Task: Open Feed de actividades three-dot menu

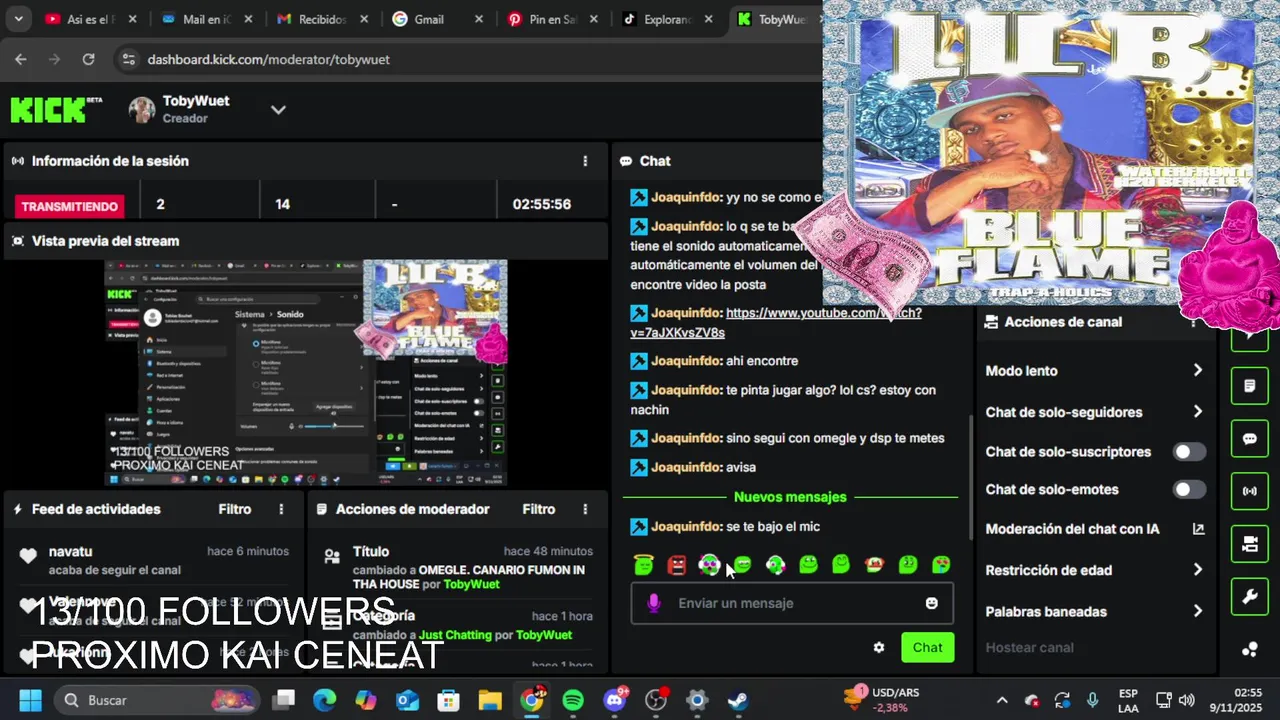Action: pyautogui.click(x=281, y=509)
